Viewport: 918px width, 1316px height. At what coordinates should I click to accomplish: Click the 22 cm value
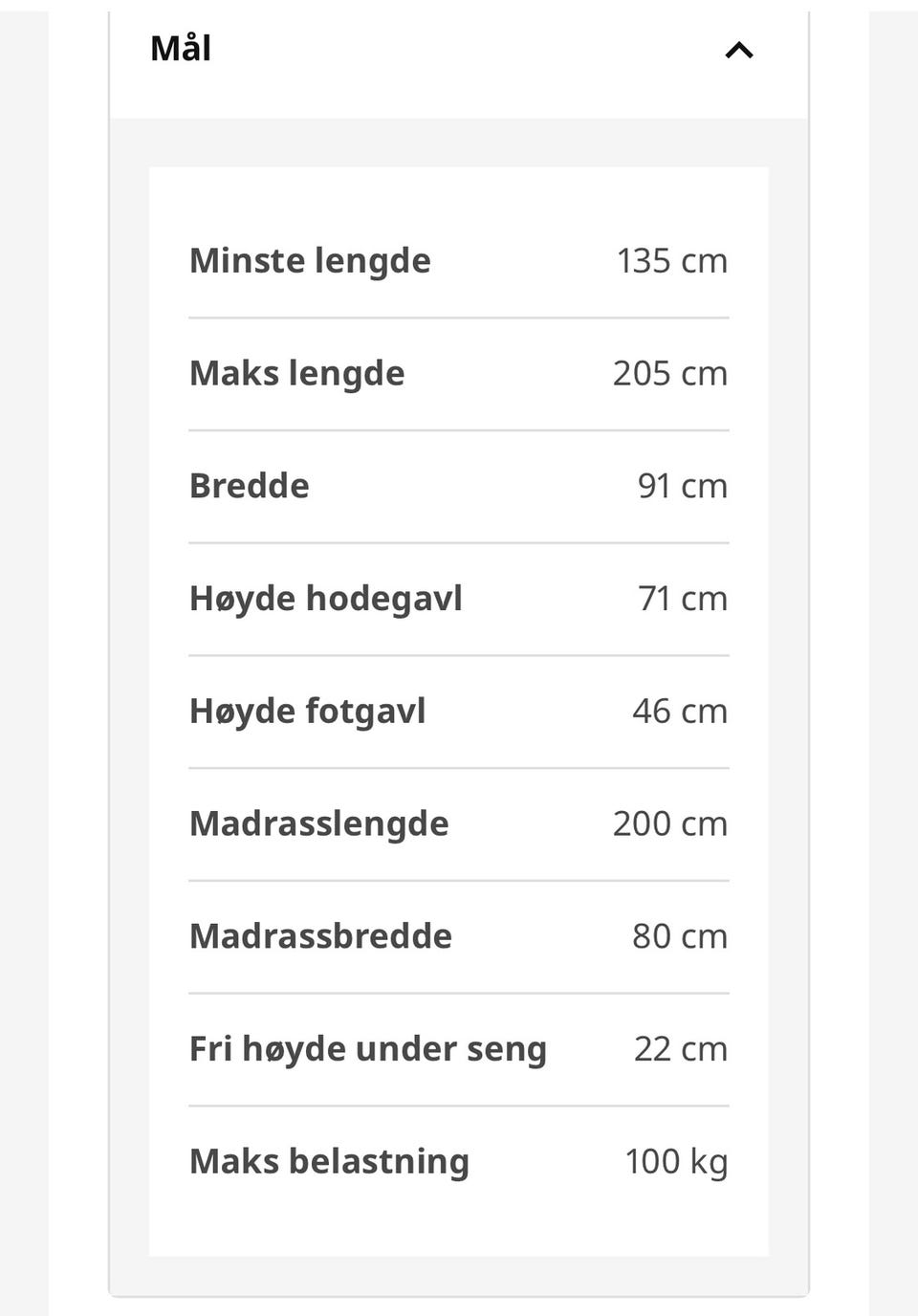pyautogui.click(x=681, y=1049)
